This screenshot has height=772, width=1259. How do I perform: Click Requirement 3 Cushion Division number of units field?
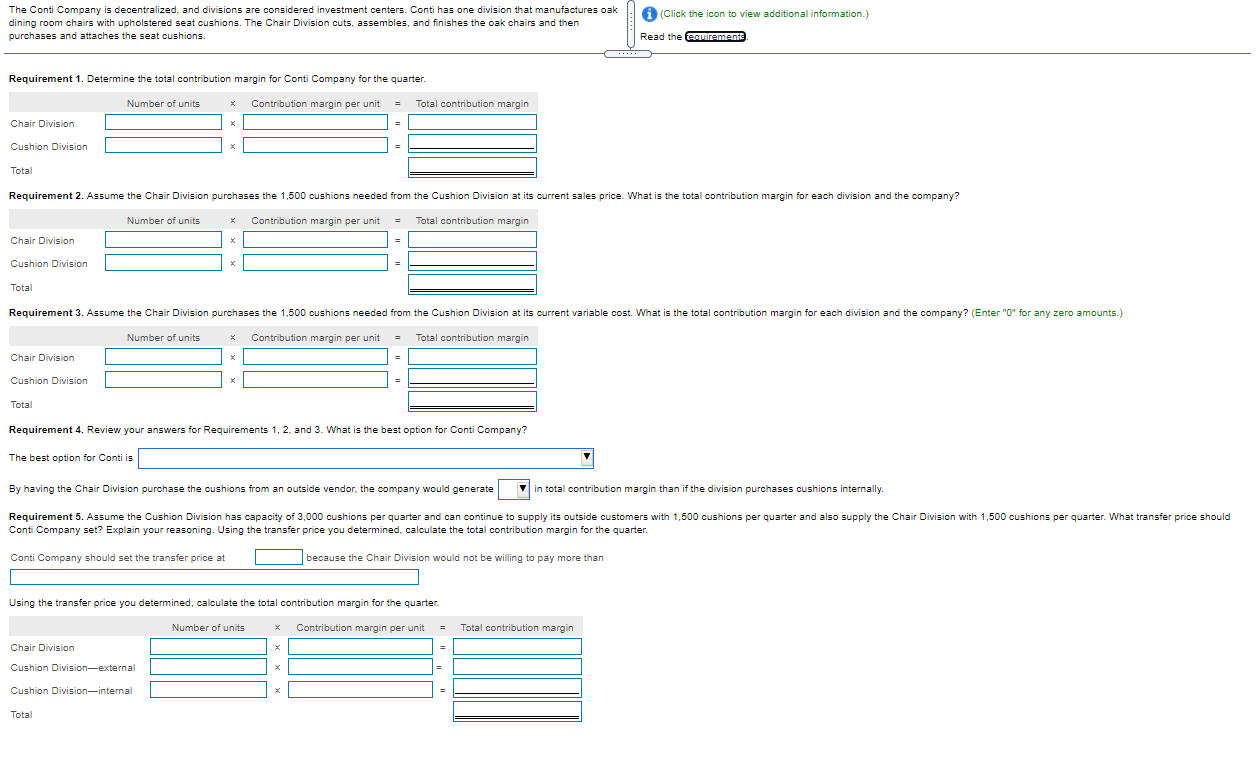click(x=164, y=379)
